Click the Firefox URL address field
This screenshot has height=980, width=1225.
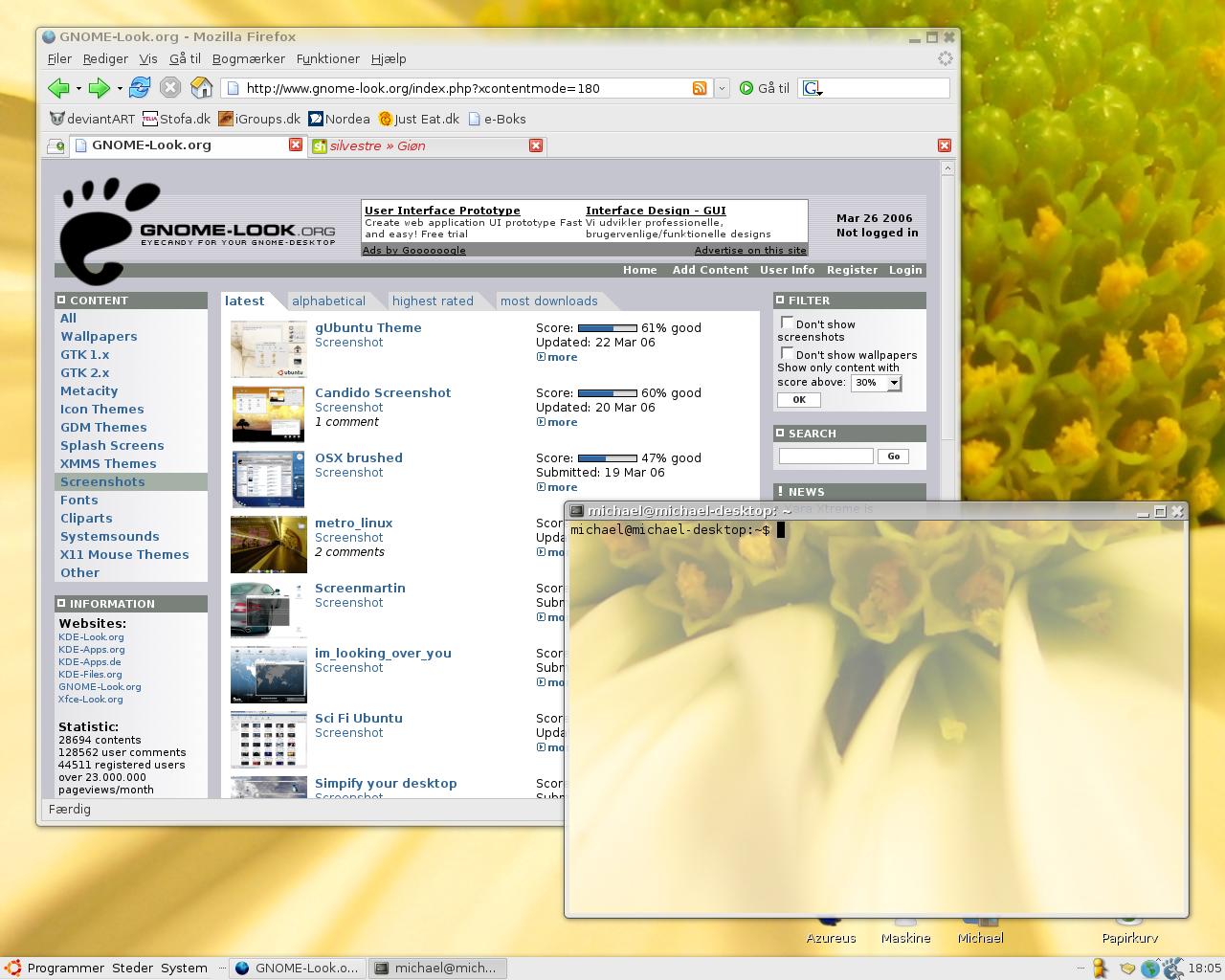pos(467,88)
